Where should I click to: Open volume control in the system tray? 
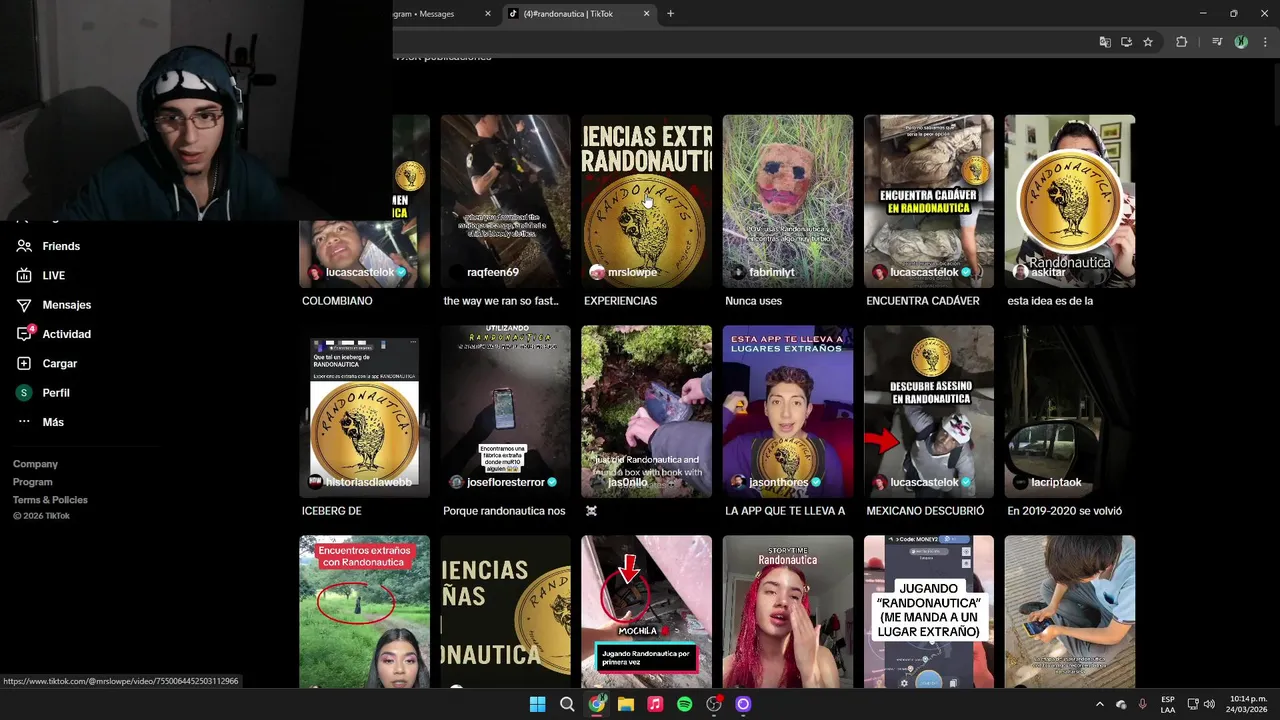click(1210, 704)
